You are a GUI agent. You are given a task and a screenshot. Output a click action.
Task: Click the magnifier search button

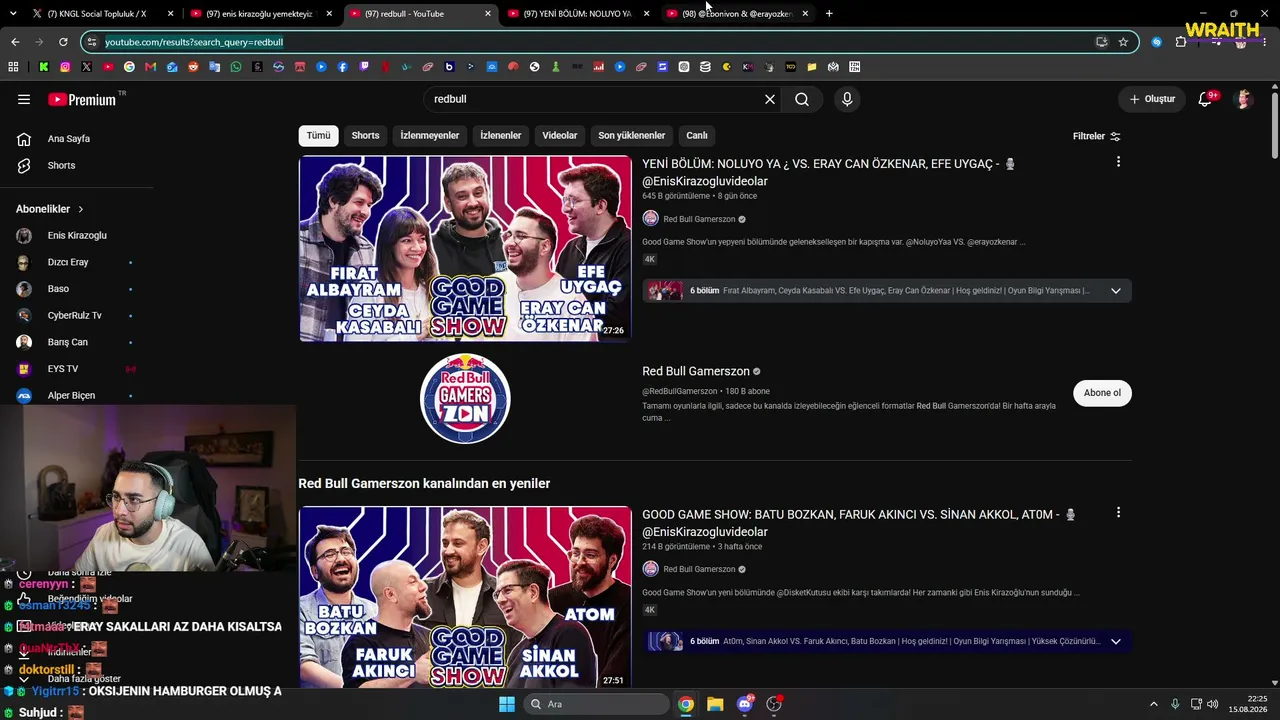(802, 99)
